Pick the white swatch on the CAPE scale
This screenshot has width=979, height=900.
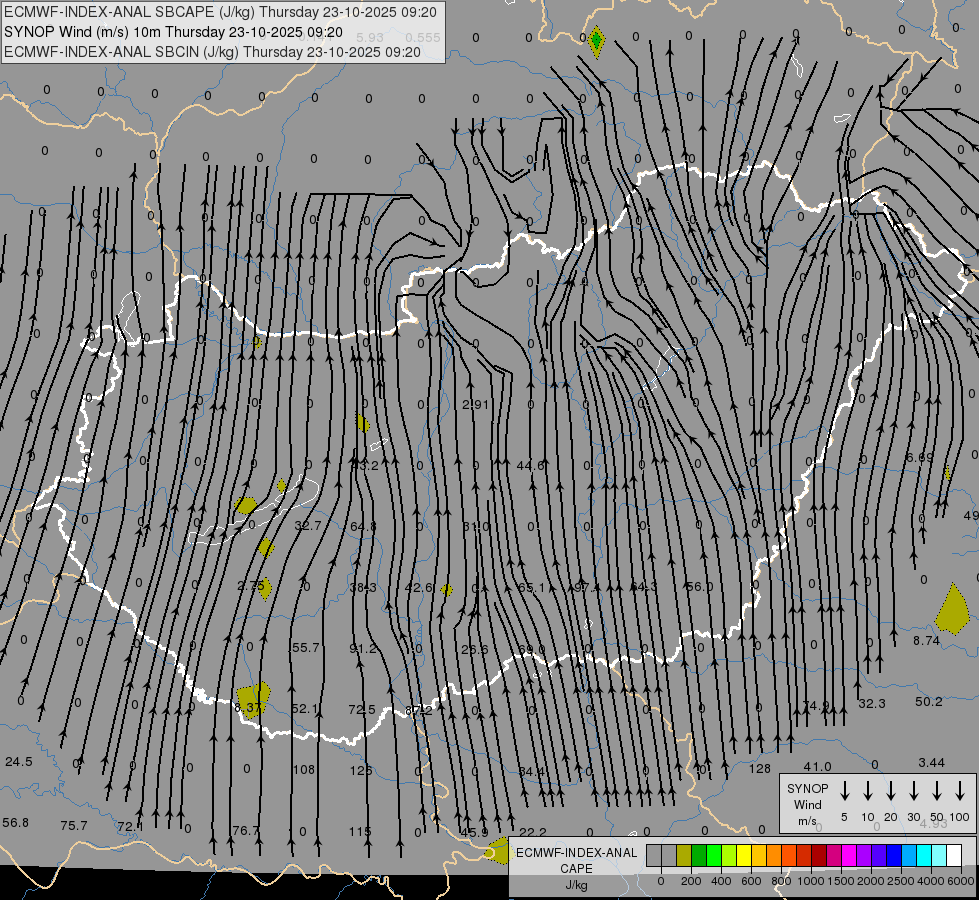(x=954, y=856)
